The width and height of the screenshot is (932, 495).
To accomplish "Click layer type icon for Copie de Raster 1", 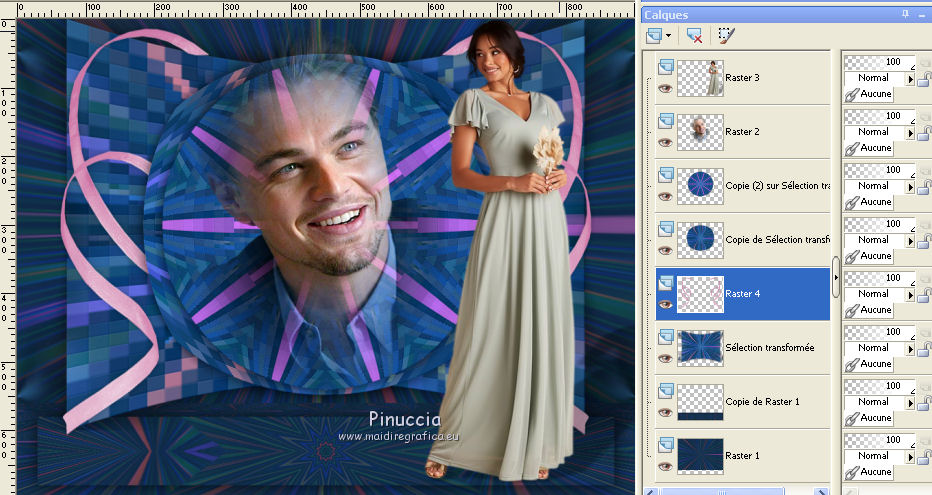I will pos(666,391).
